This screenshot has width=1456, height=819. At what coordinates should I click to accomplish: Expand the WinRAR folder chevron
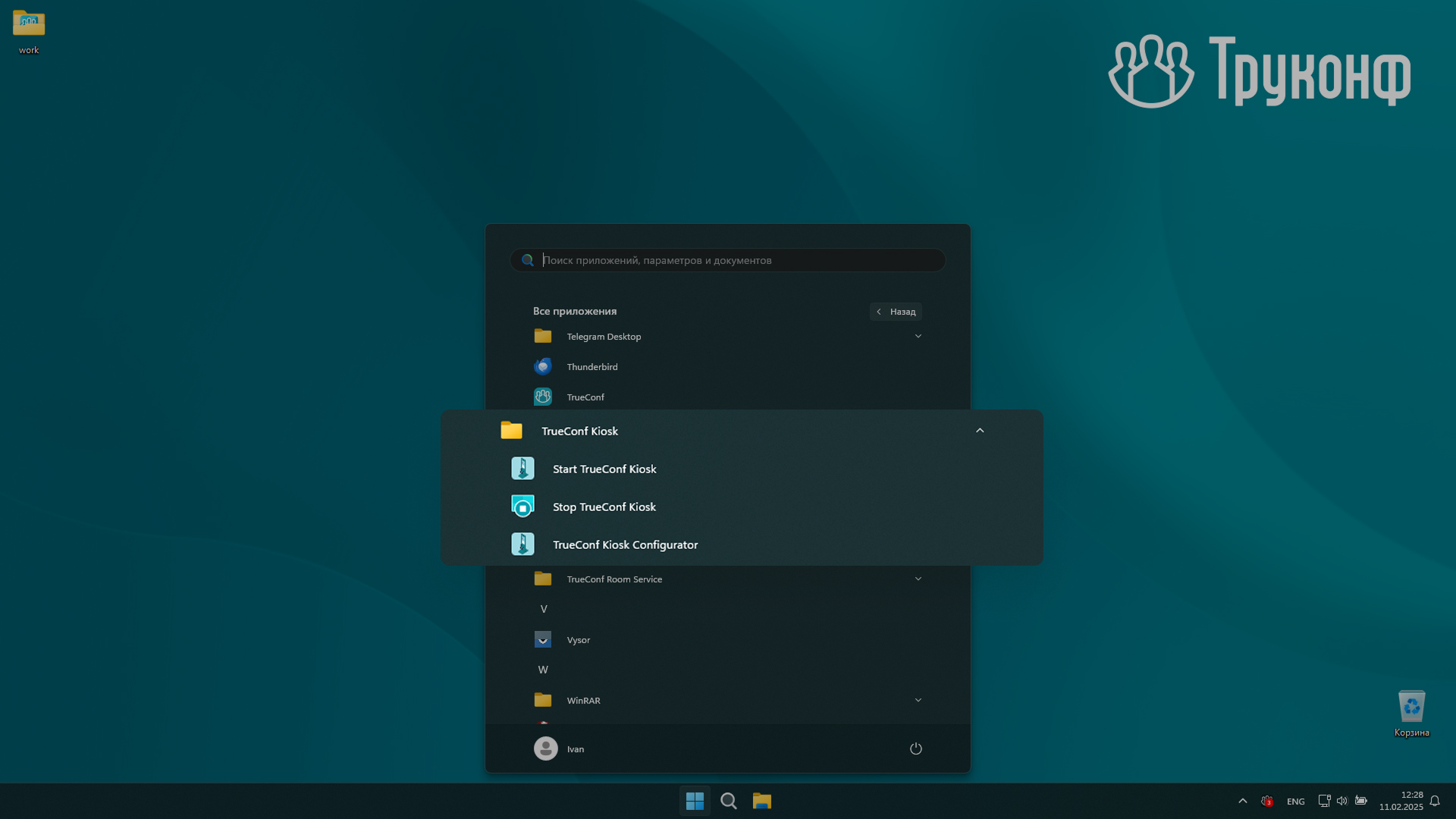coord(918,700)
